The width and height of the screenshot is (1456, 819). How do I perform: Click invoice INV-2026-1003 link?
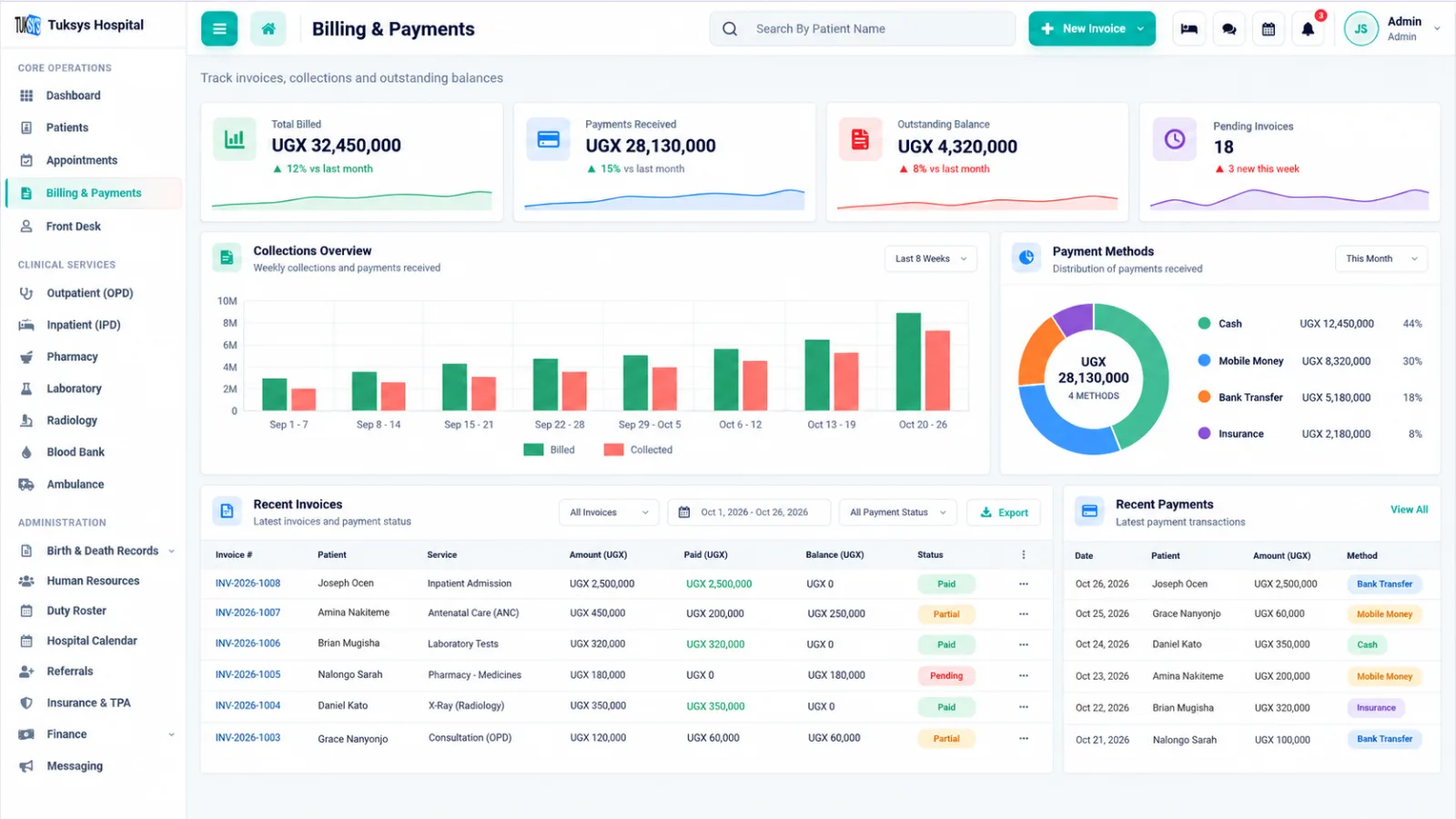coord(248,738)
